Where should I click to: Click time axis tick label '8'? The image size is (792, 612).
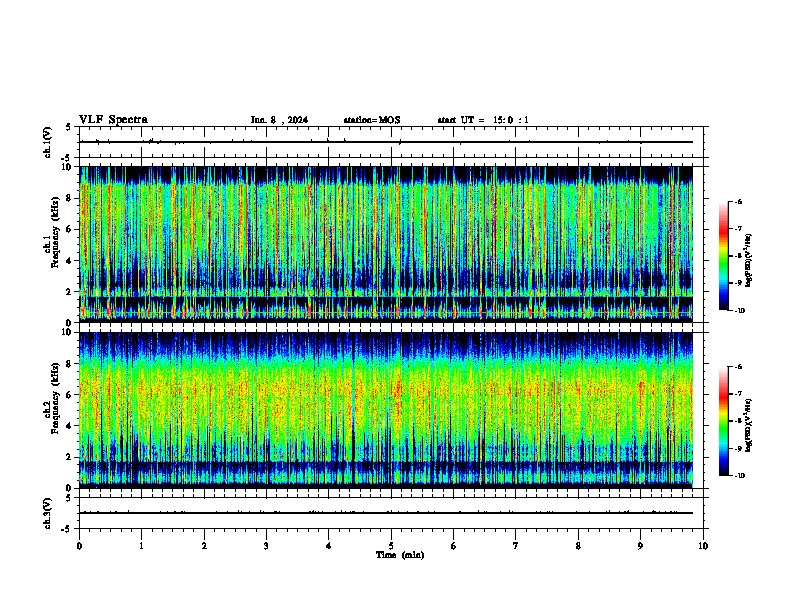578,546
